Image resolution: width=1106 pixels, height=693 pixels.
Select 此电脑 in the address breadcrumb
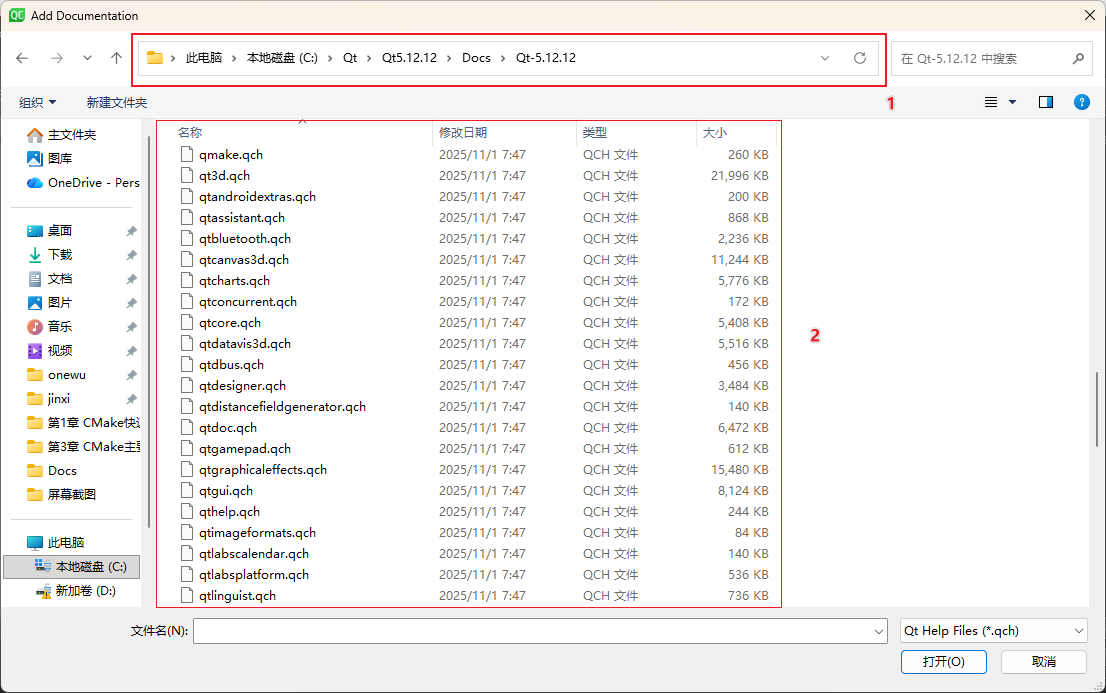[x=204, y=58]
